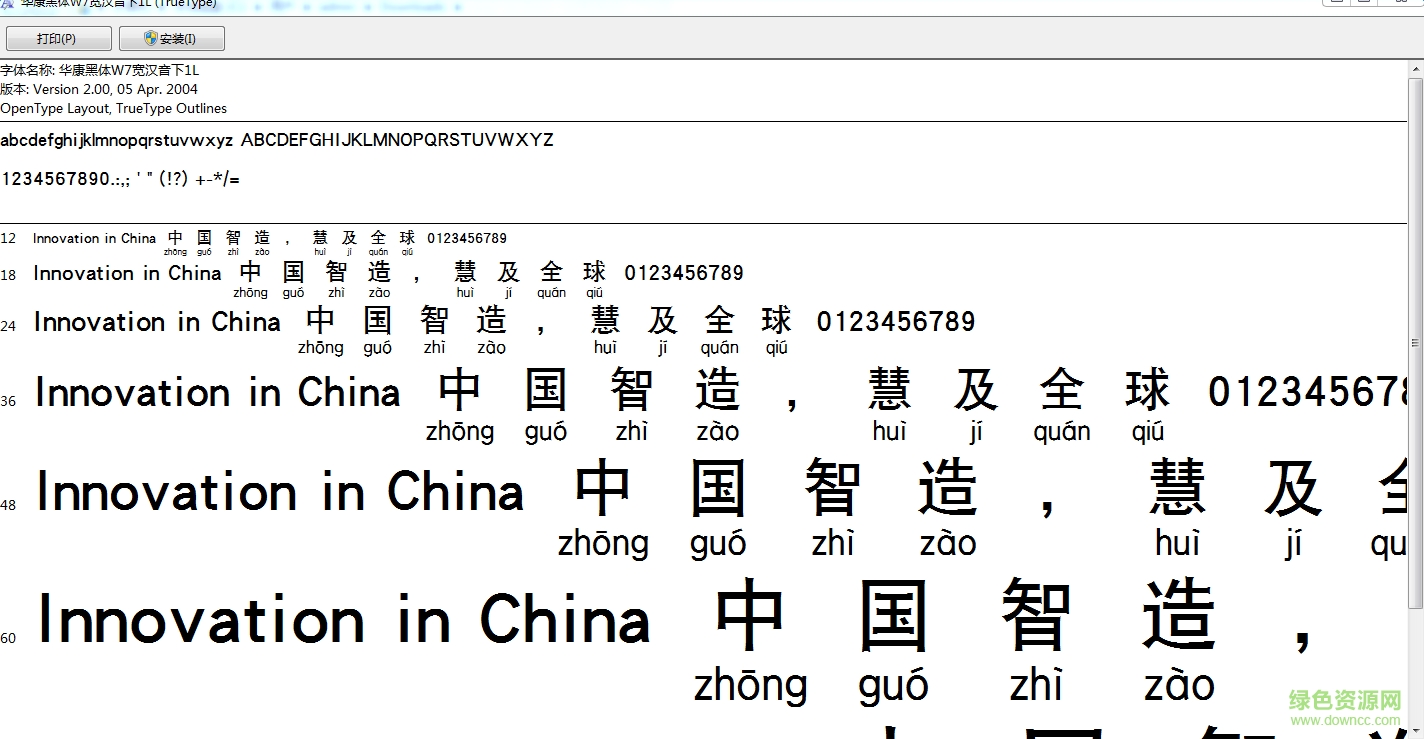Select the font name 华康黑体W7宽汉音下1L text

[x=130, y=69]
